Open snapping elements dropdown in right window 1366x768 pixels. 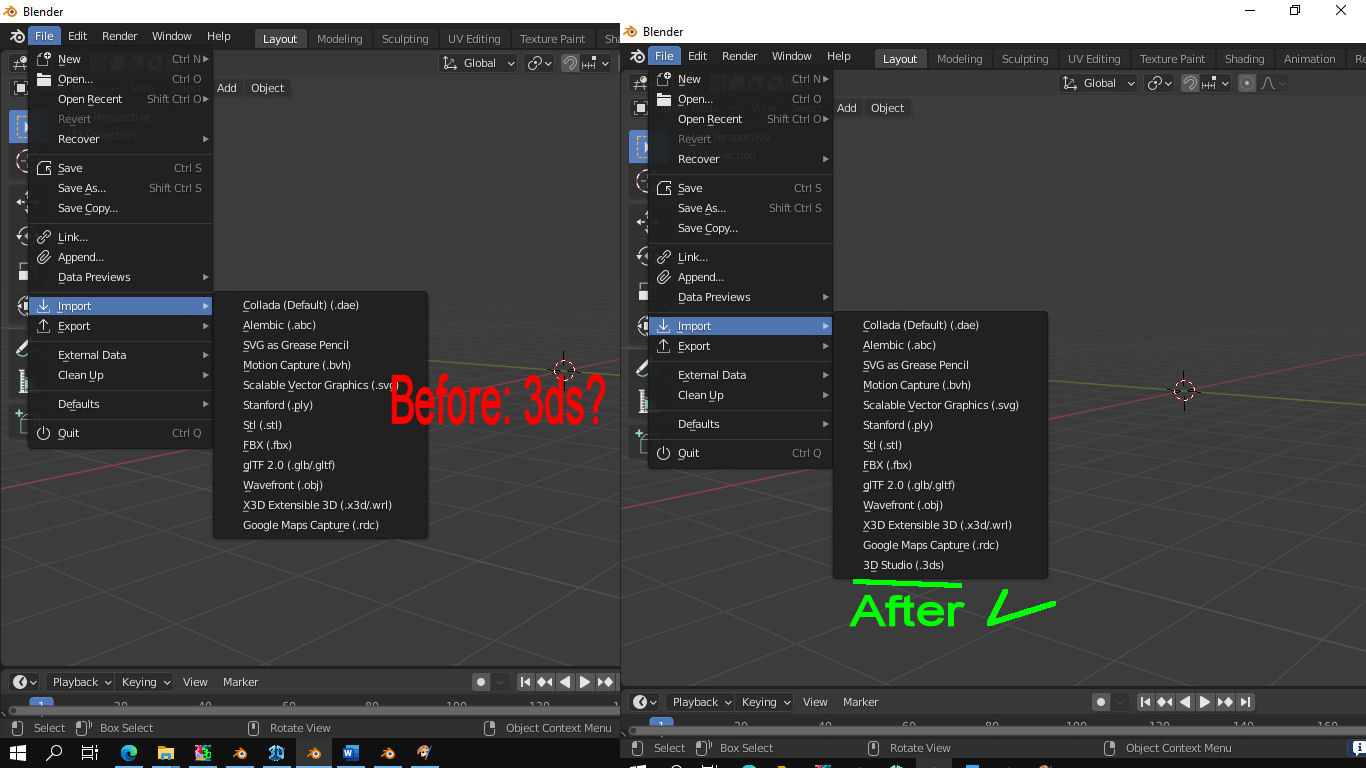[x=1217, y=83]
